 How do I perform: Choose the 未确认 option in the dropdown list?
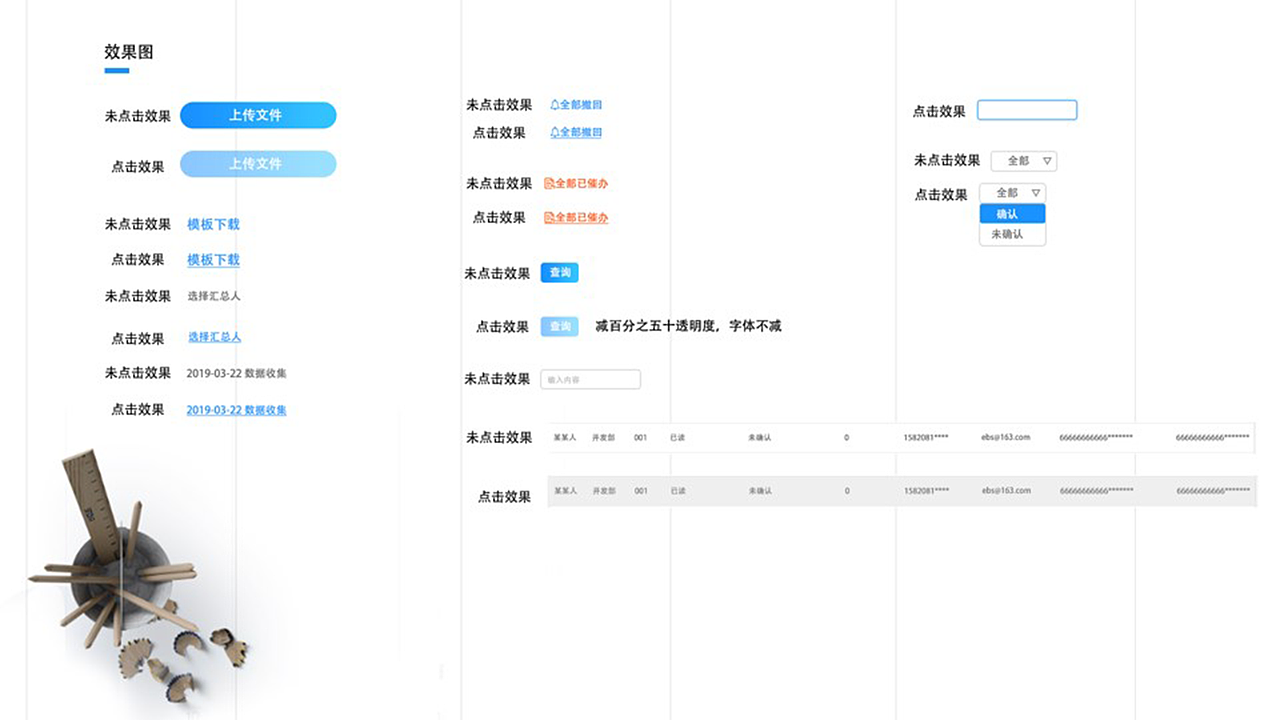point(1013,234)
